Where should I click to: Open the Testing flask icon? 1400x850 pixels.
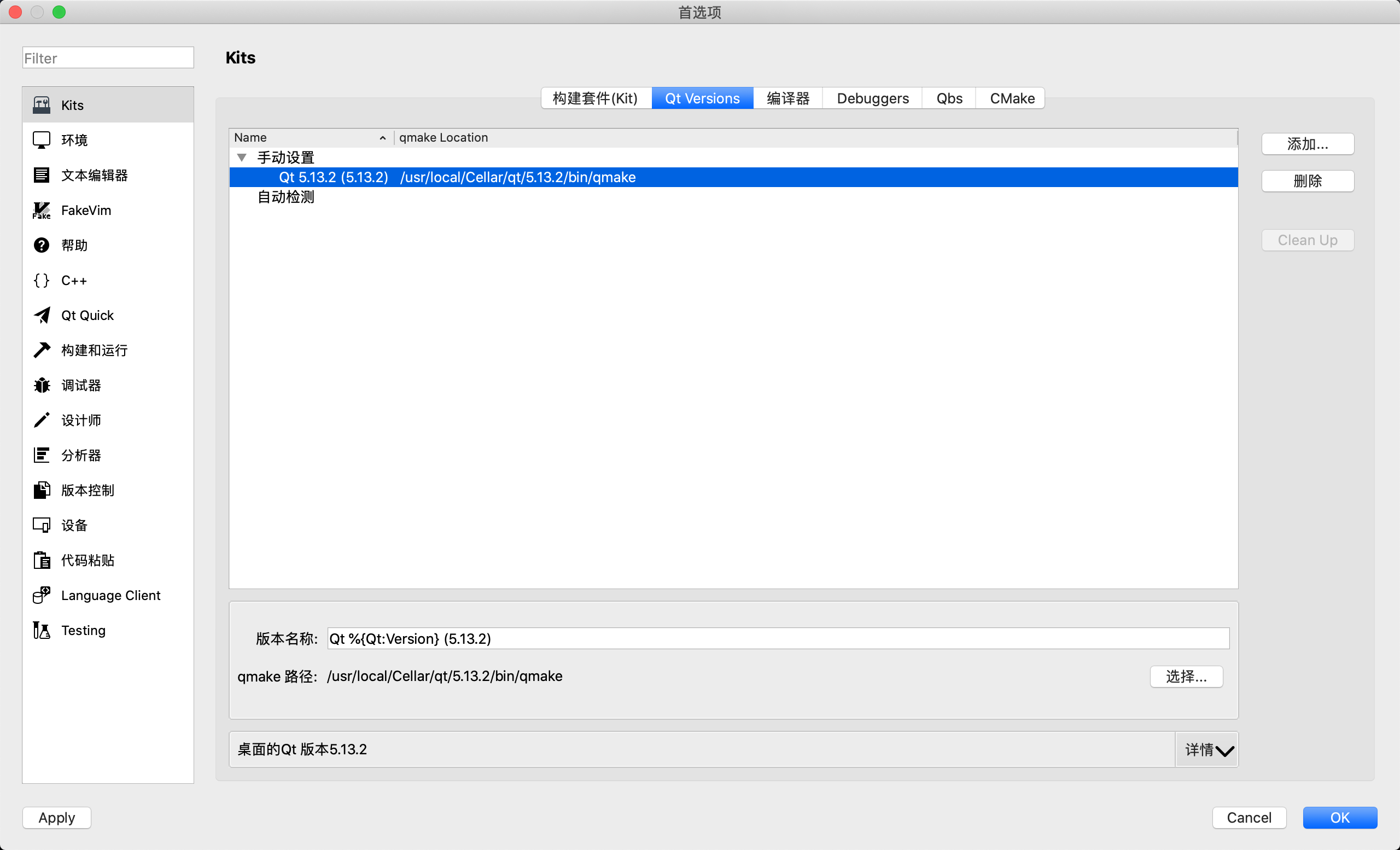[42, 630]
